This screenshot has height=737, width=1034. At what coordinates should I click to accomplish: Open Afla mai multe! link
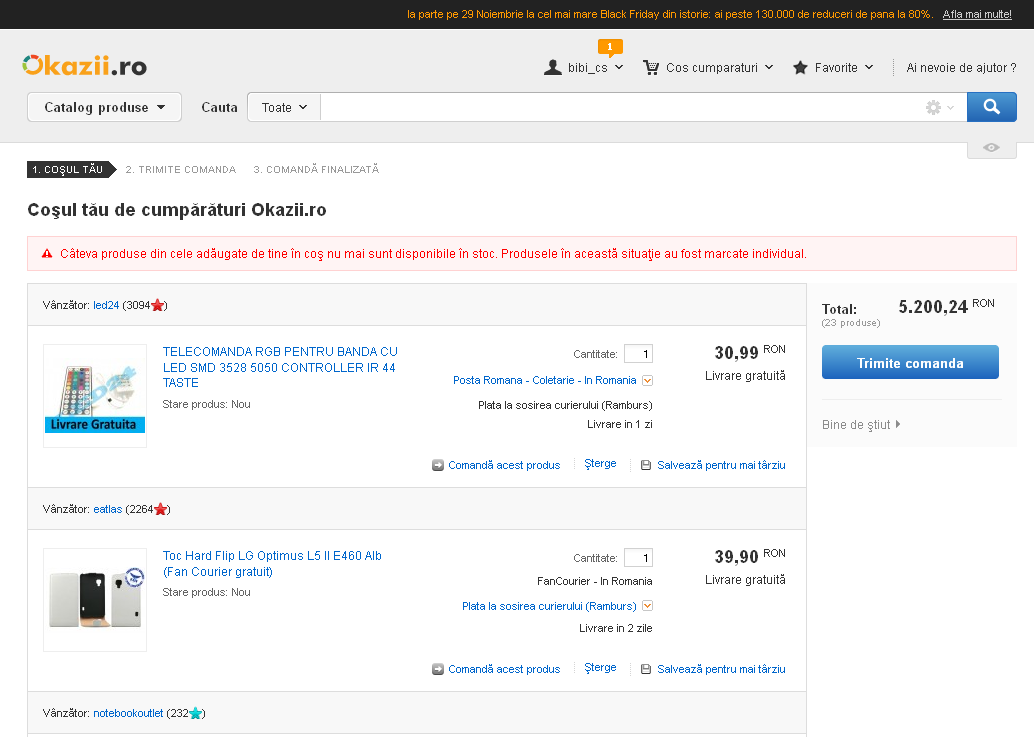pyautogui.click(x=977, y=14)
